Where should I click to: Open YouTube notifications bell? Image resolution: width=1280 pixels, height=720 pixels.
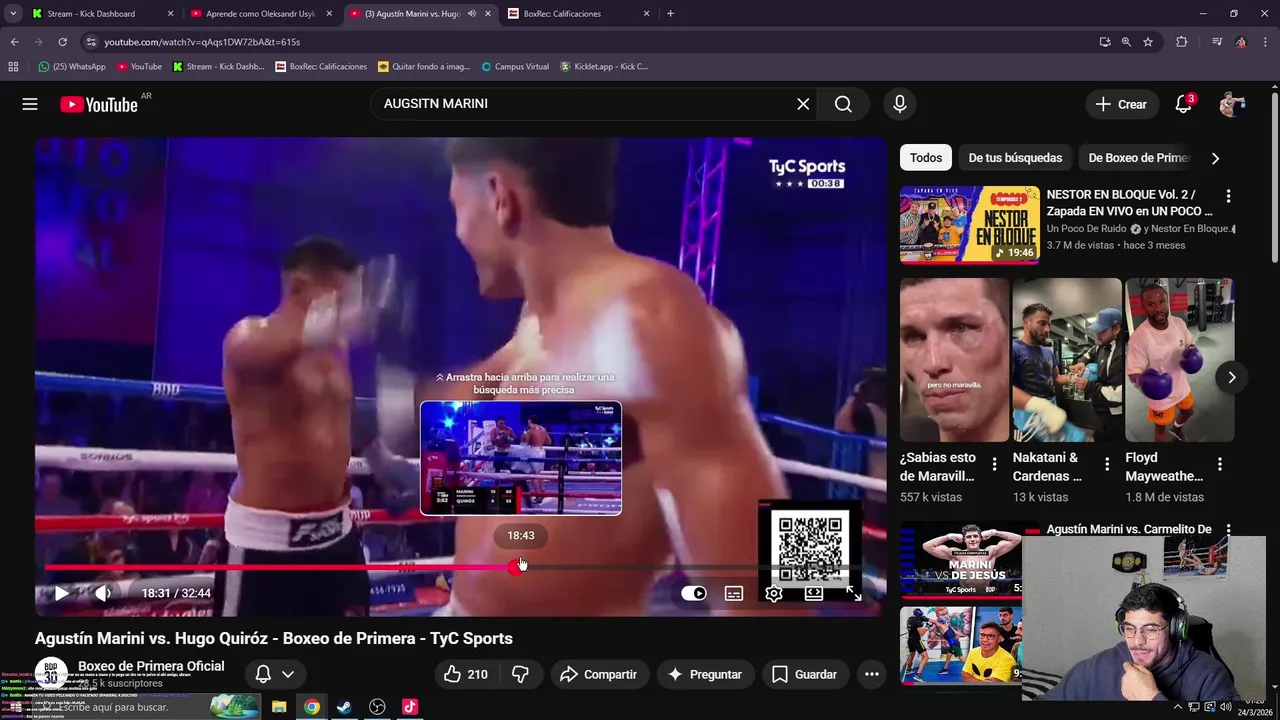tap(1184, 104)
